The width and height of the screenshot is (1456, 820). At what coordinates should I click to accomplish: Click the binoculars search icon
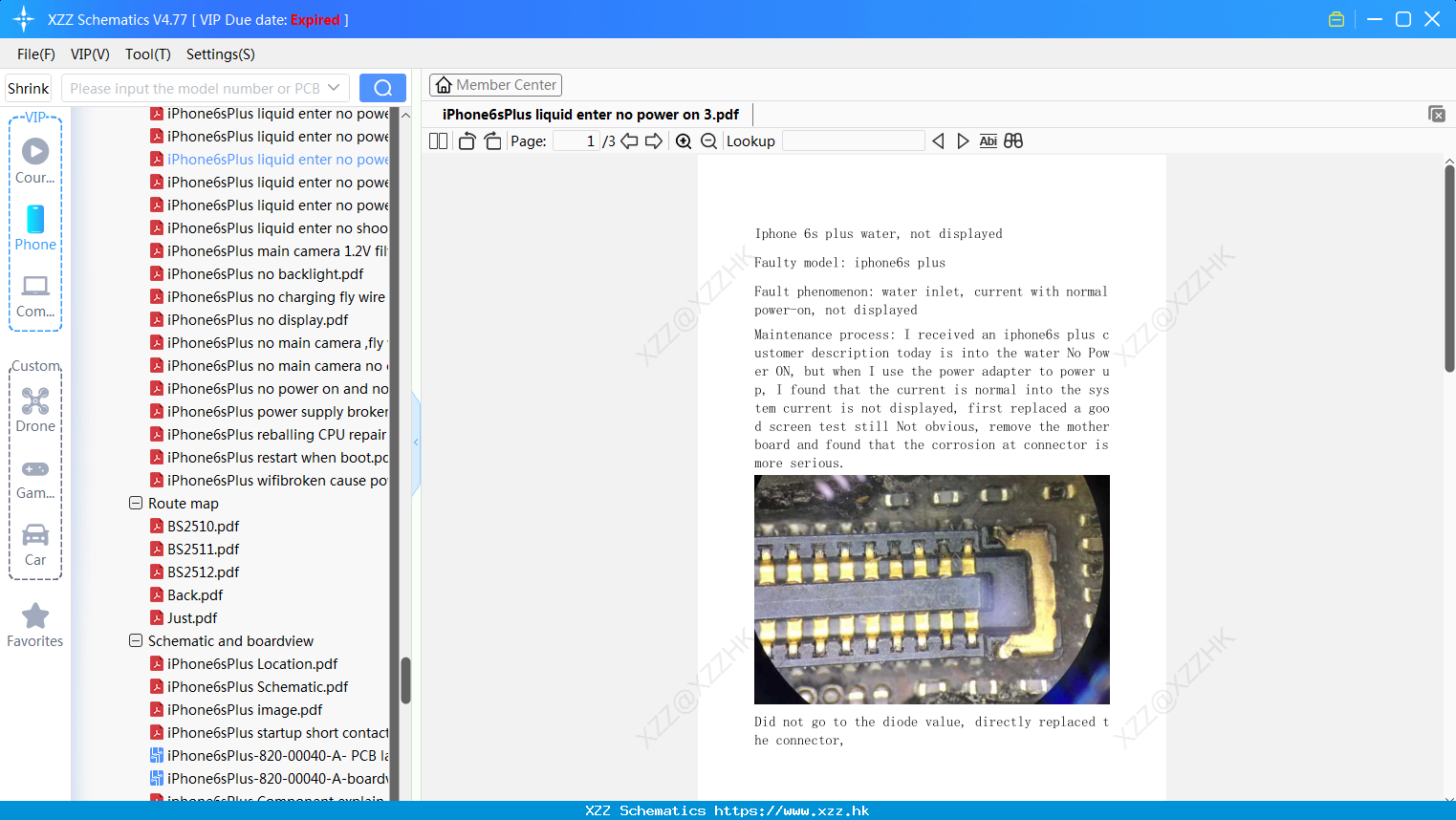pos(1013,140)
